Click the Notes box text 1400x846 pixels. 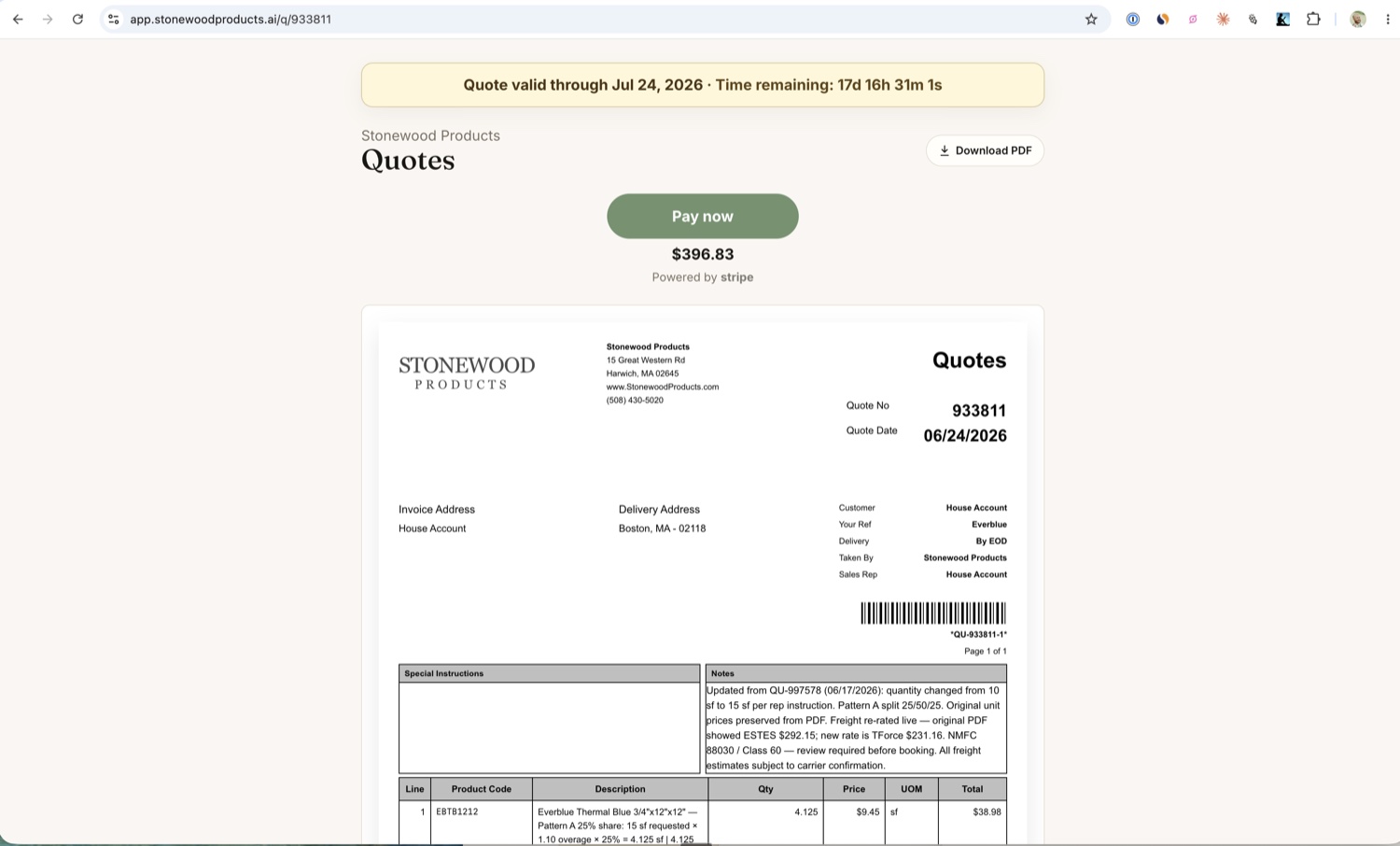856,727
